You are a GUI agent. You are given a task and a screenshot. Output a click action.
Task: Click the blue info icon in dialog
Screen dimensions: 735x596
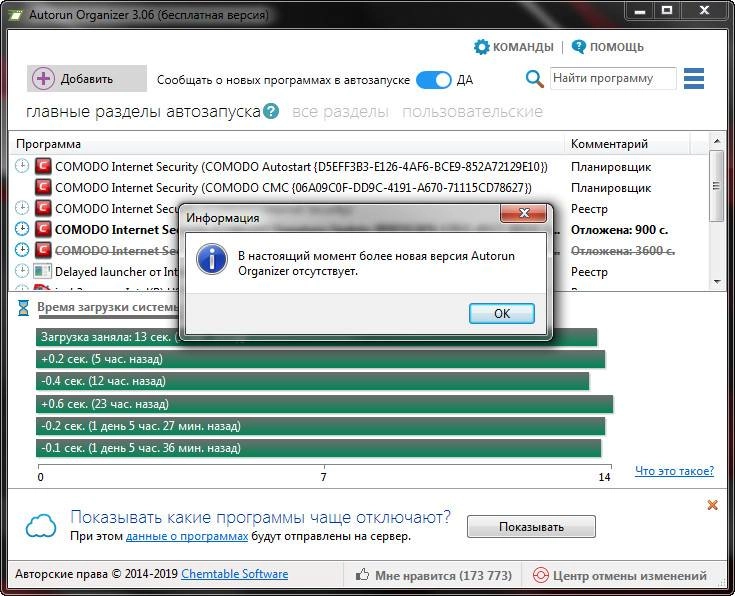[212, 258]
